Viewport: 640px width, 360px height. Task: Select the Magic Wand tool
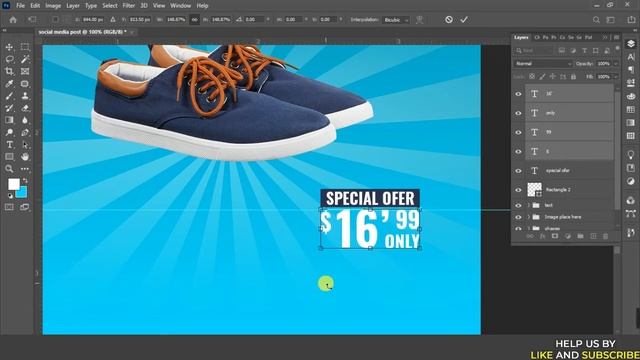[x=25, y=60]
